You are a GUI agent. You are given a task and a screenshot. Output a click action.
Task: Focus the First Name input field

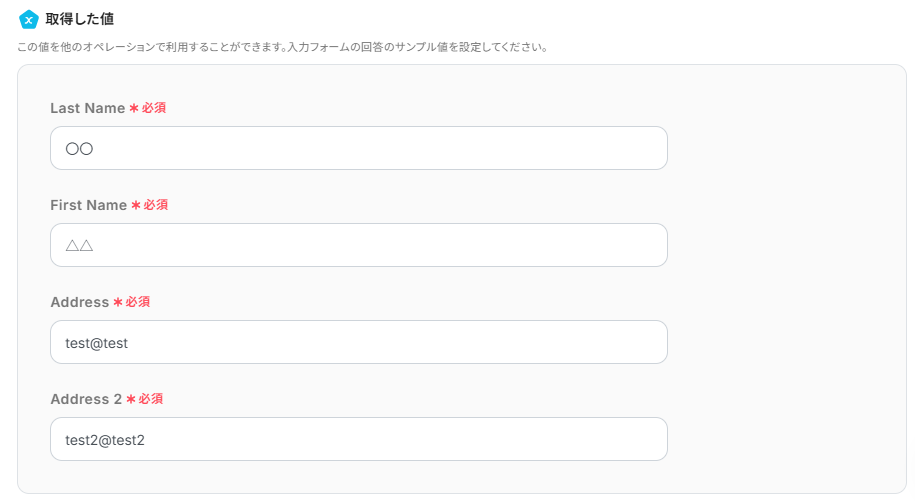tap(358, 245)
